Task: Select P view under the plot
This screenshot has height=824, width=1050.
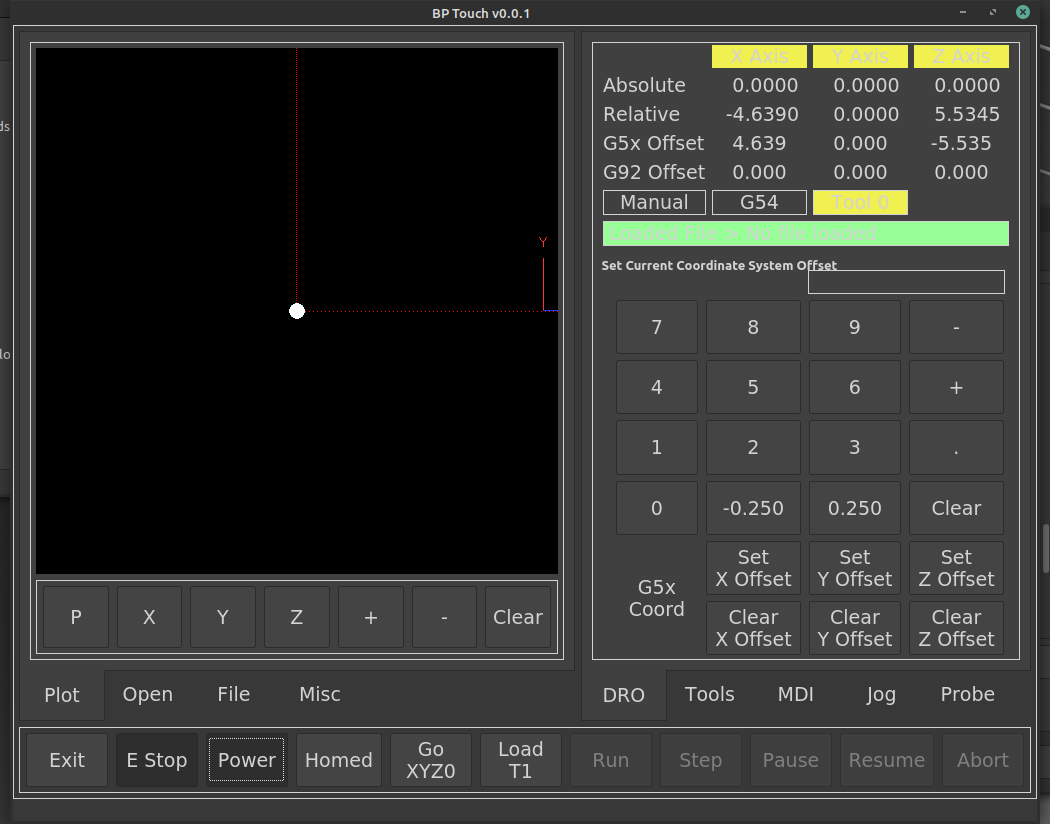Action: [x=76, y=617]
